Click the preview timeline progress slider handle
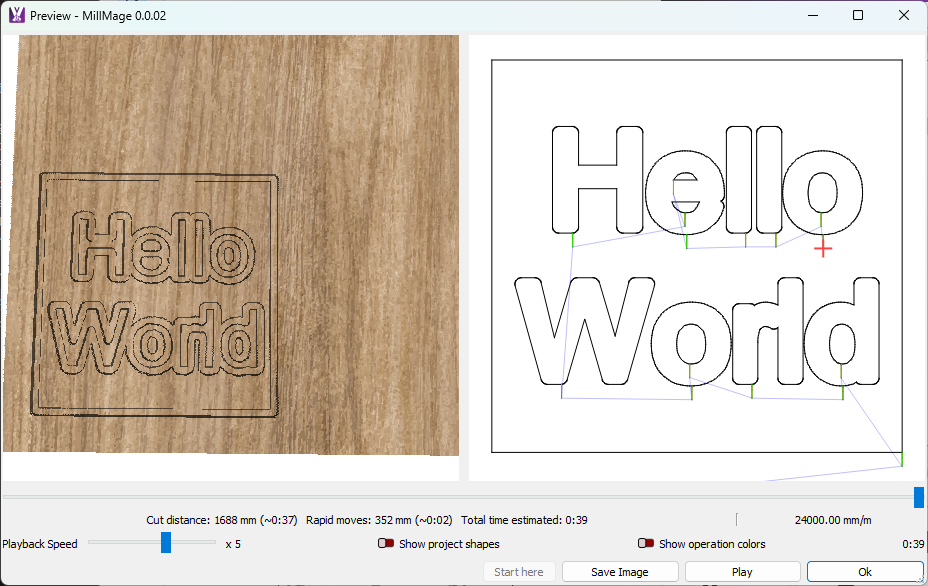The width and height of the screenshot is (928, 586). pyautogui.click(x=918, y=497)
